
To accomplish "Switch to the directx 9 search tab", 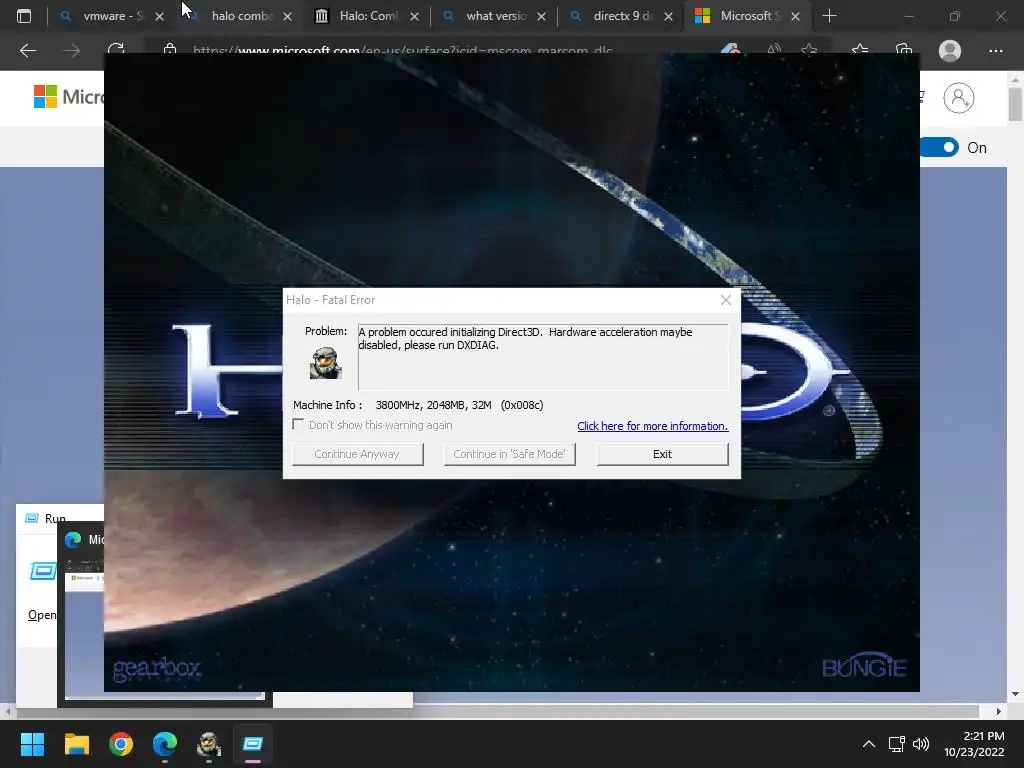I will point(622,16).
